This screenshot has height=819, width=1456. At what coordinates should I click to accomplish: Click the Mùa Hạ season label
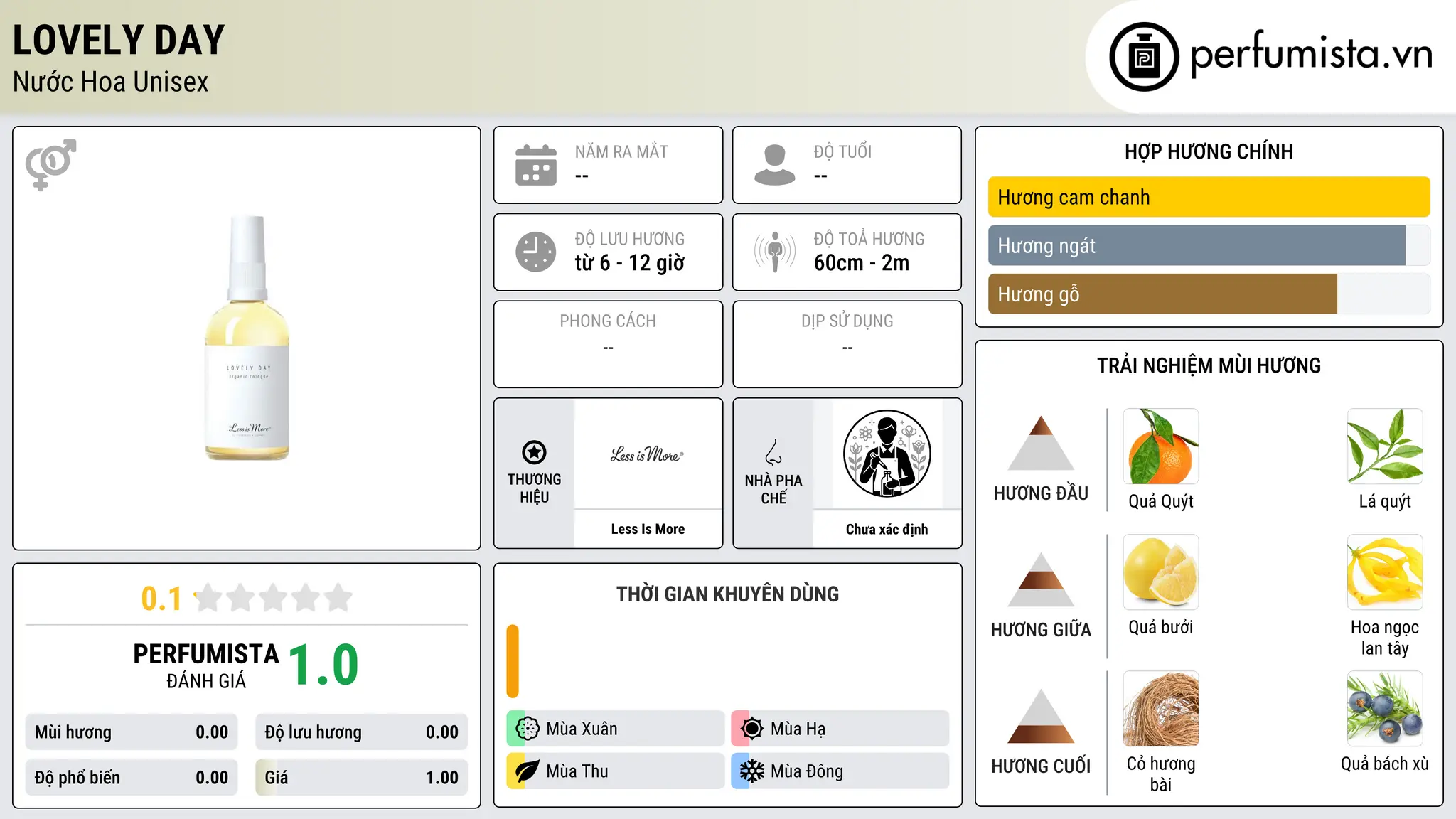pos(798,729)
